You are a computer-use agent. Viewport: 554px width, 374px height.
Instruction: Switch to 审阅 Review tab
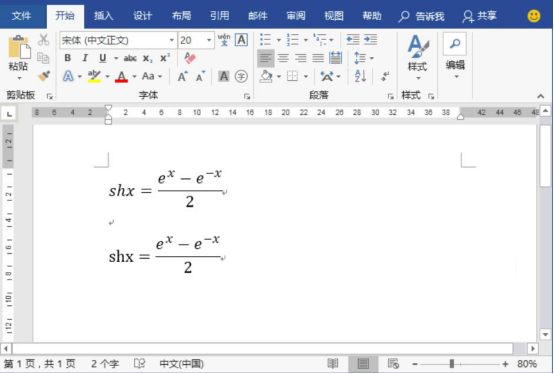[296, 16]
